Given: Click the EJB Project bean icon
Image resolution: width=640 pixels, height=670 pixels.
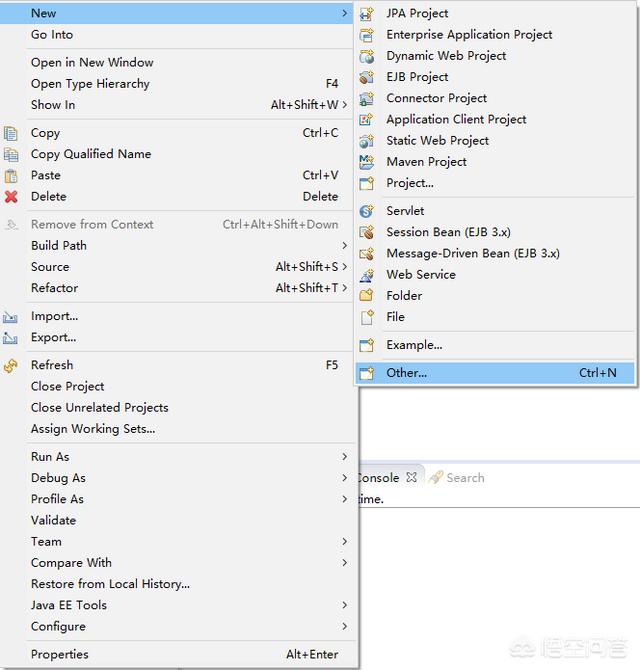Looking at the screenshot, I should click(x=367, y=77).
